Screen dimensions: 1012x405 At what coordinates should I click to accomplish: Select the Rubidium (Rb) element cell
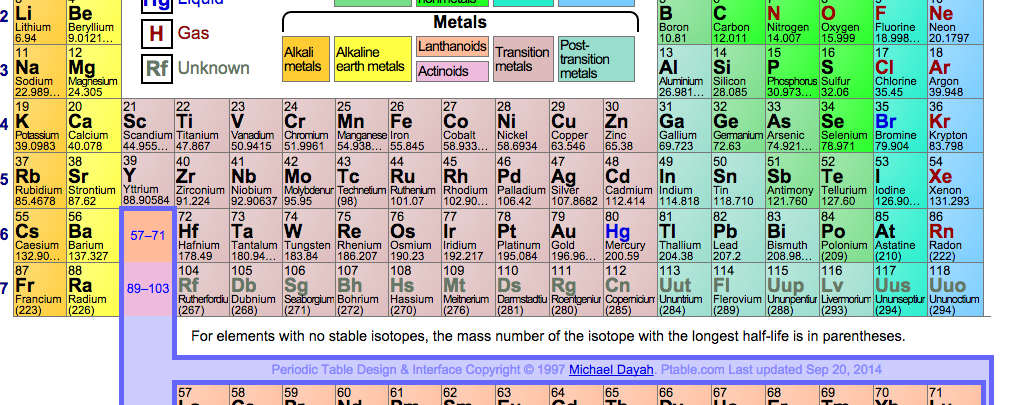40,181
